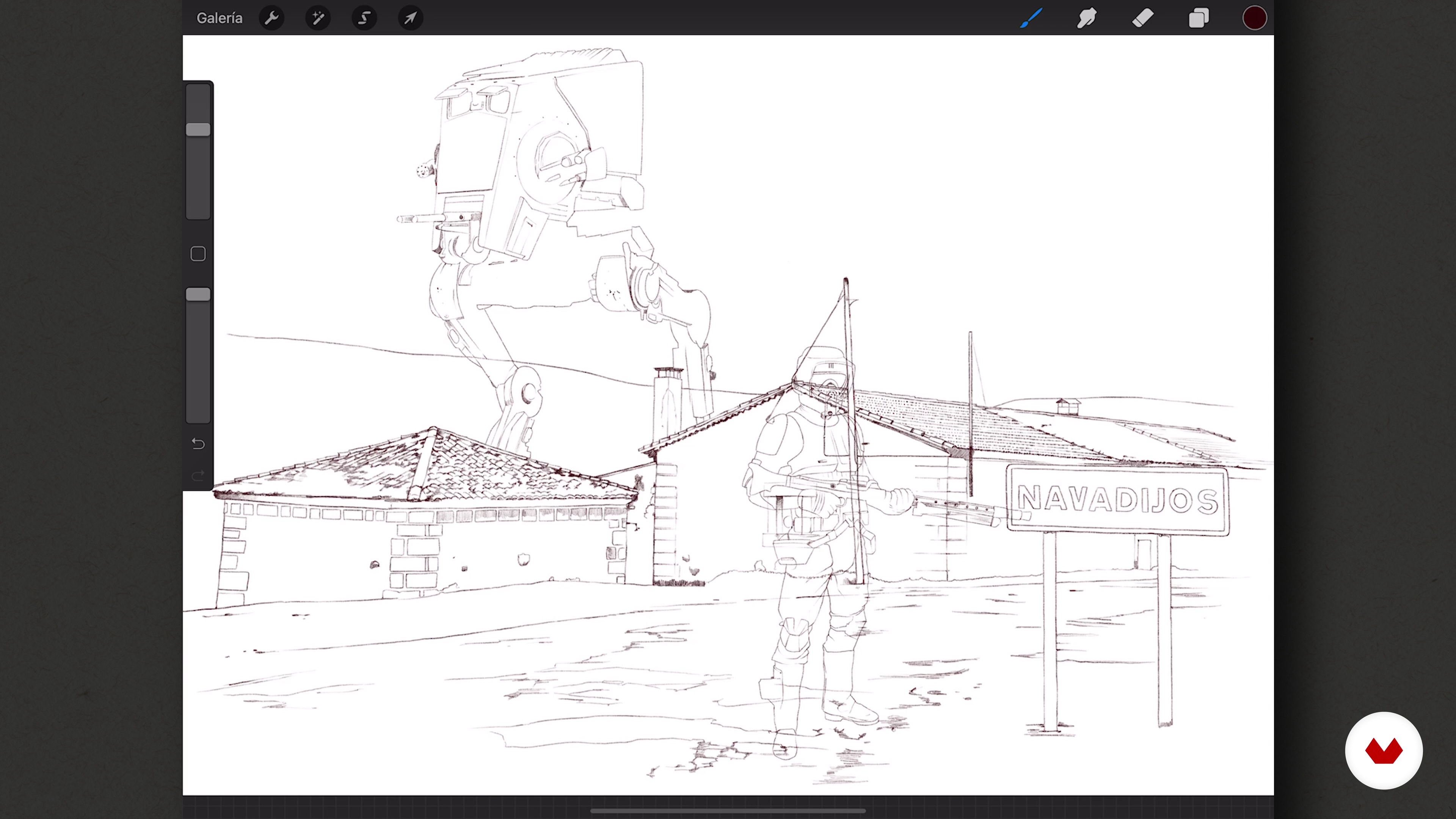Click the brush opacity slider handle
This screenshot has height=819, width=1456.
coord(198,295)
